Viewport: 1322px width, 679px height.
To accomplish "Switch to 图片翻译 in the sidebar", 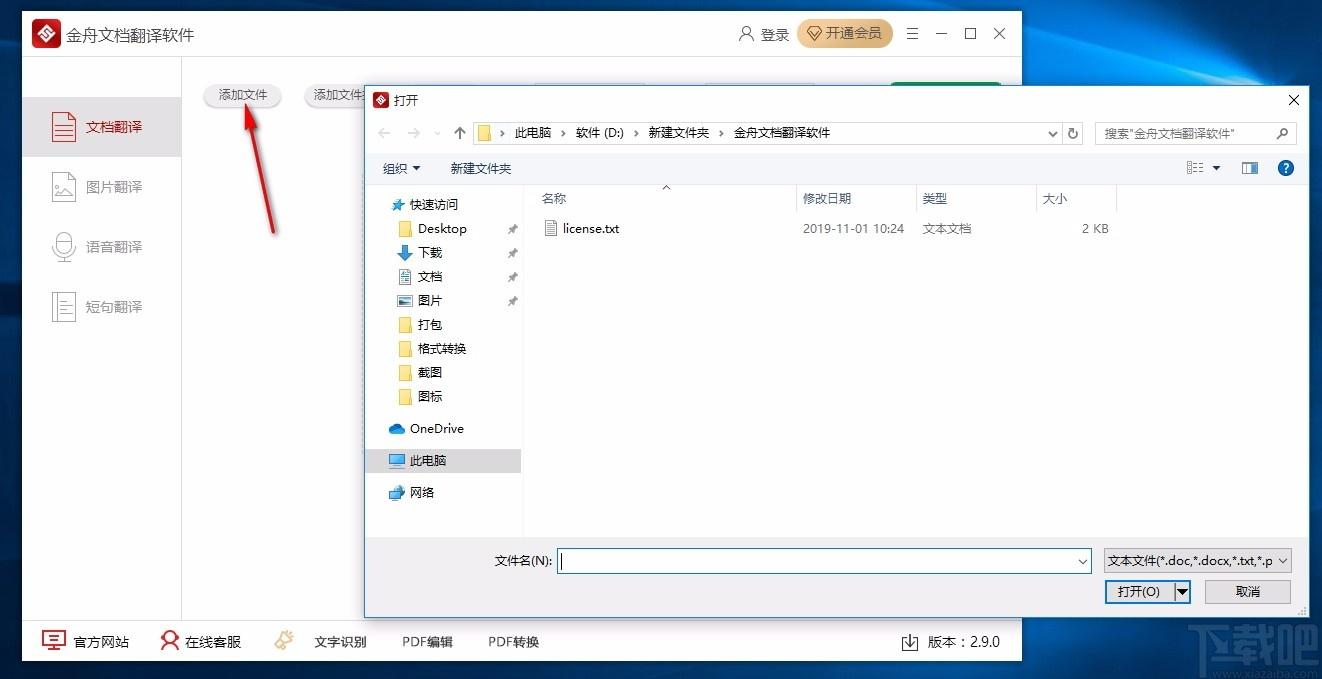I will 101,187.
